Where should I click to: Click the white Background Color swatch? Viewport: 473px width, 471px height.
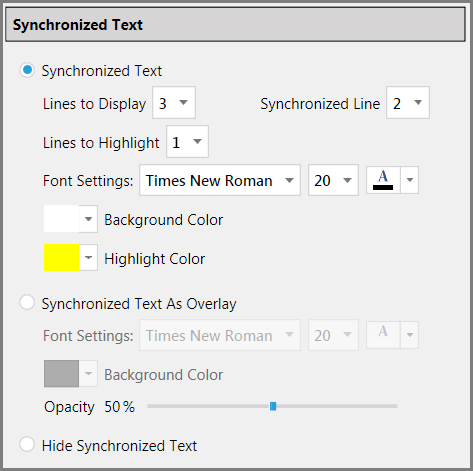61,219
